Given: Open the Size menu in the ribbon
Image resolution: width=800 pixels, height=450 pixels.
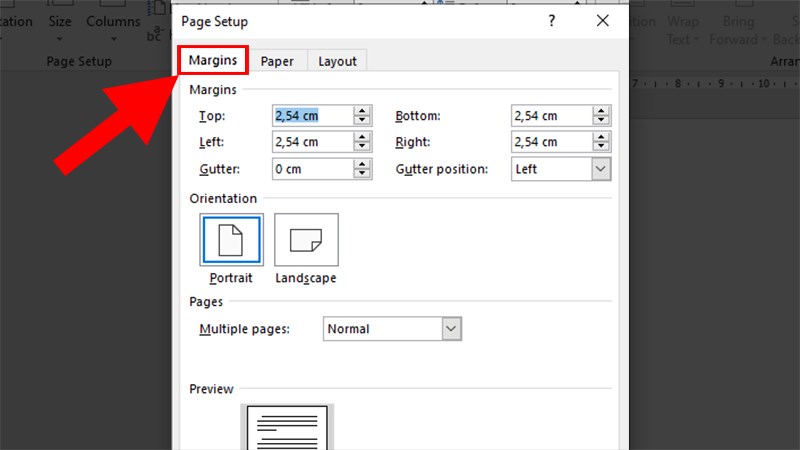Looking at the screenshot, I should [x=60, y=23].
